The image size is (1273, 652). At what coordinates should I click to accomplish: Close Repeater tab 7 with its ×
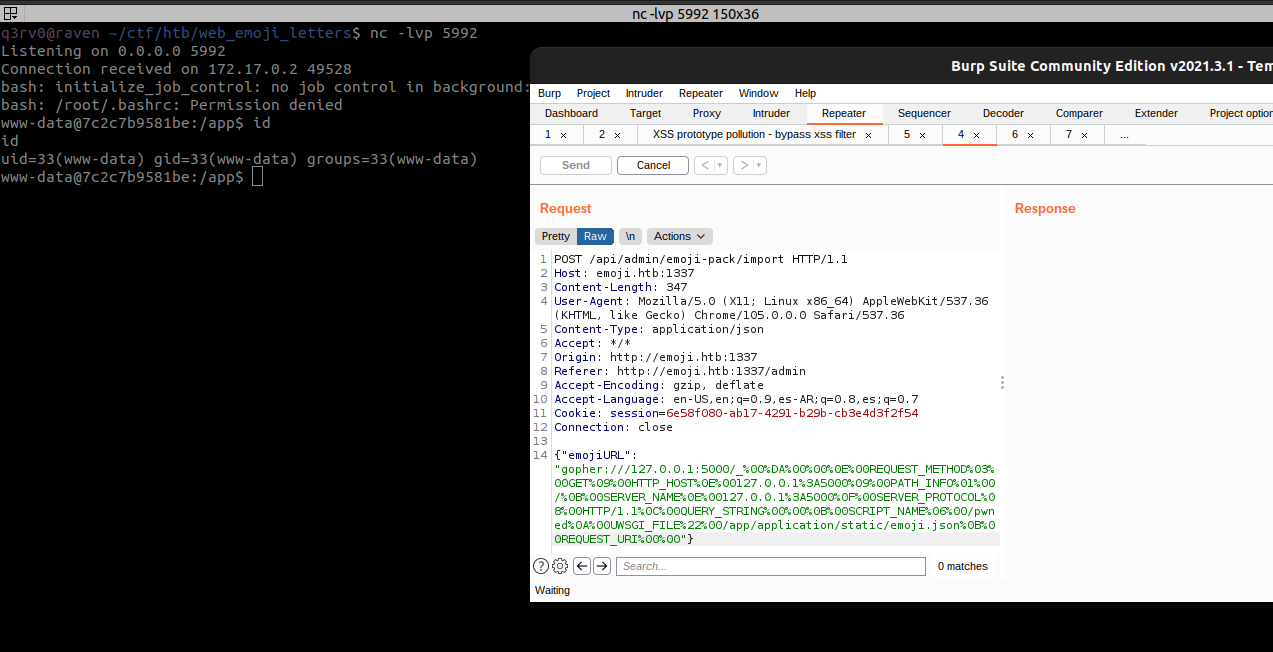(1084, 135)
